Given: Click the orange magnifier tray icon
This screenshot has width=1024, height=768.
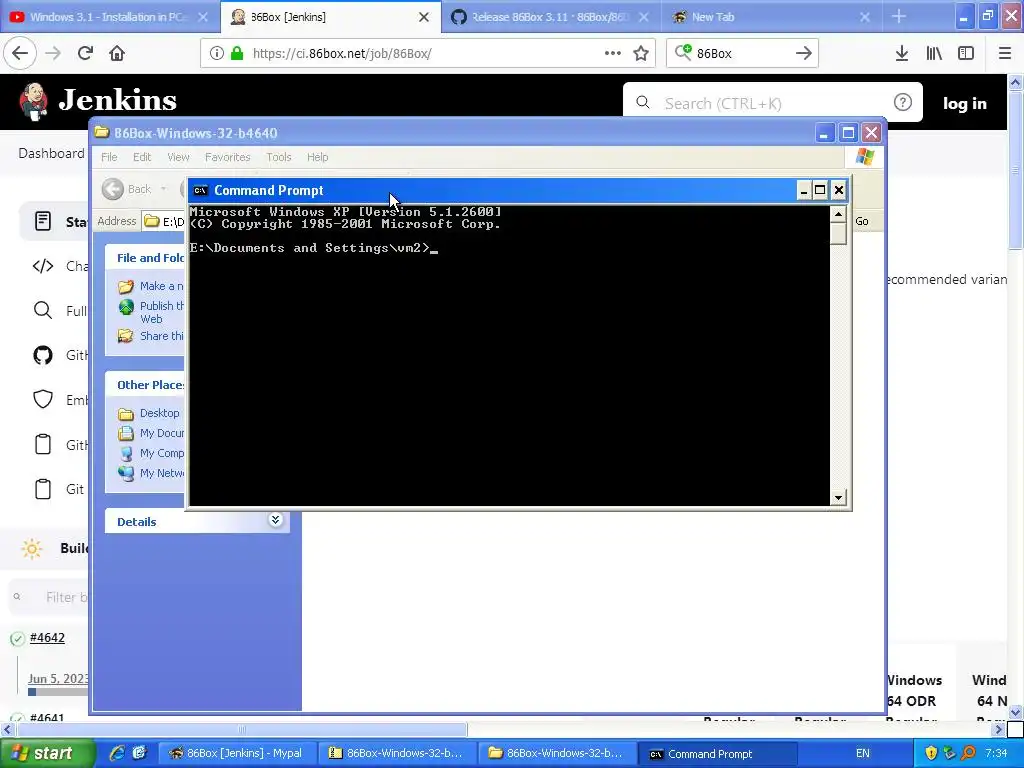Looking at the screenshot, I should coord(968,753).
